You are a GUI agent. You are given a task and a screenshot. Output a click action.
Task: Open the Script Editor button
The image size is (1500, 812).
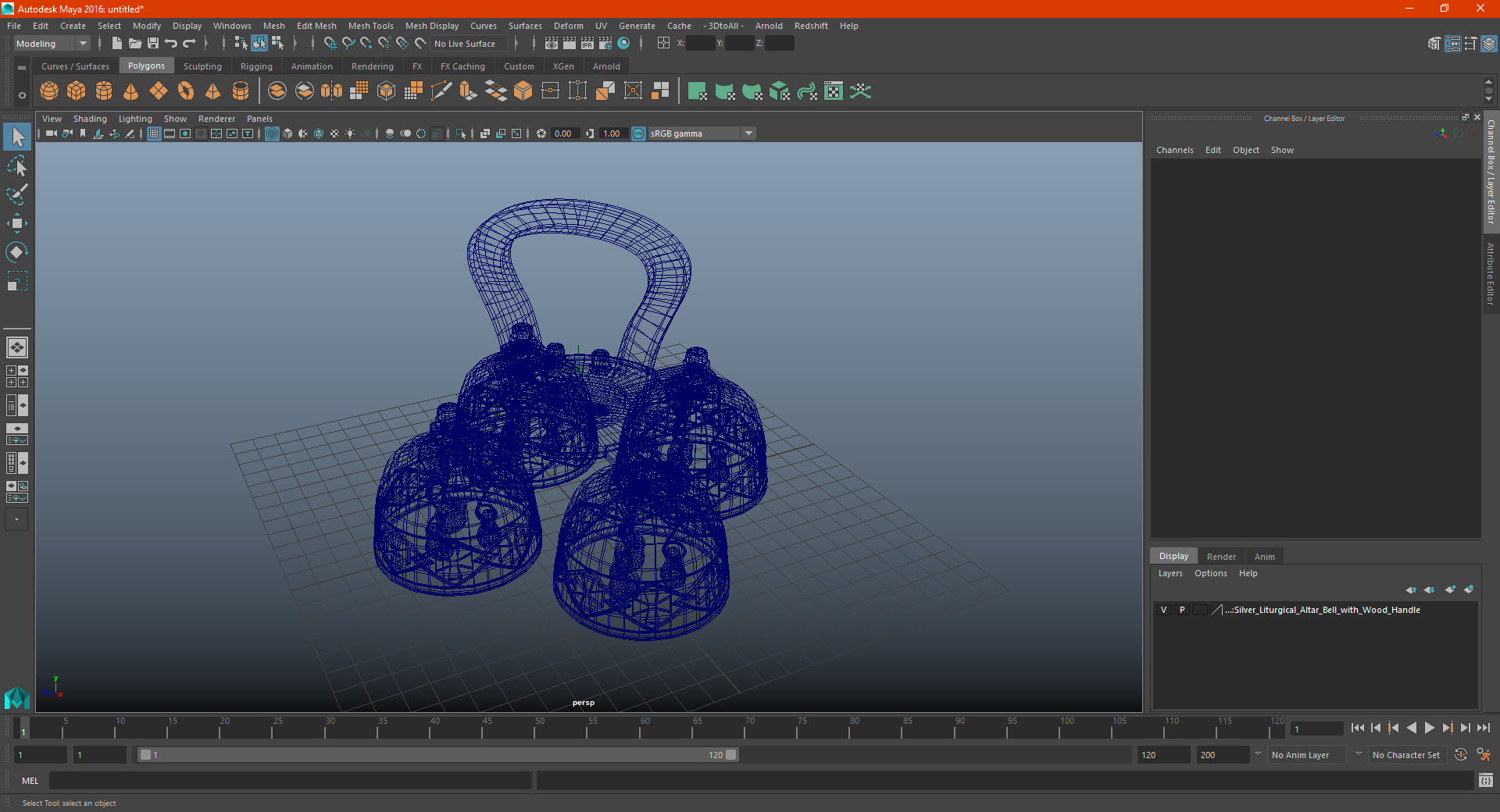pos(1485,780)
